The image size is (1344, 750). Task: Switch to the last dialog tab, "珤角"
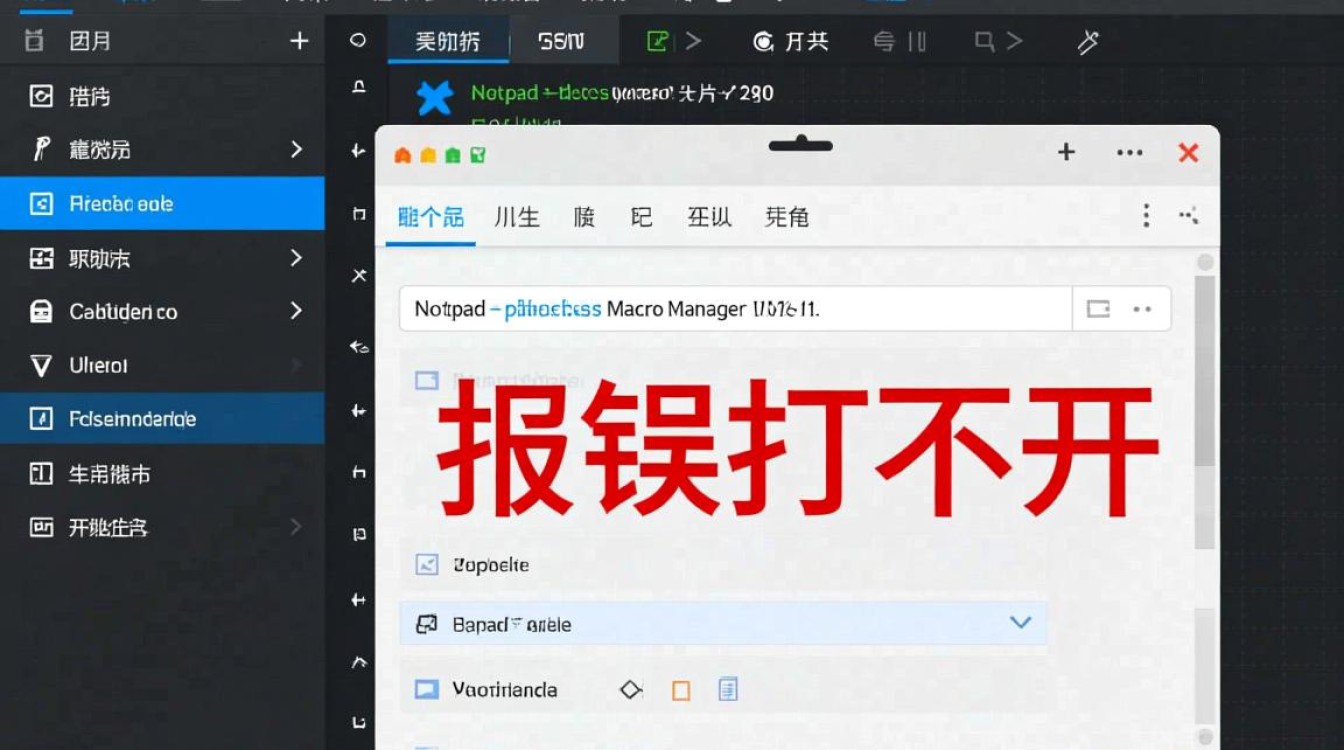[787, 217]
